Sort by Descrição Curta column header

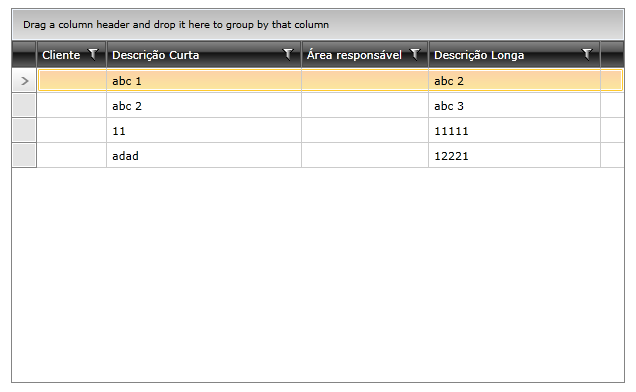tap(156, 55)
